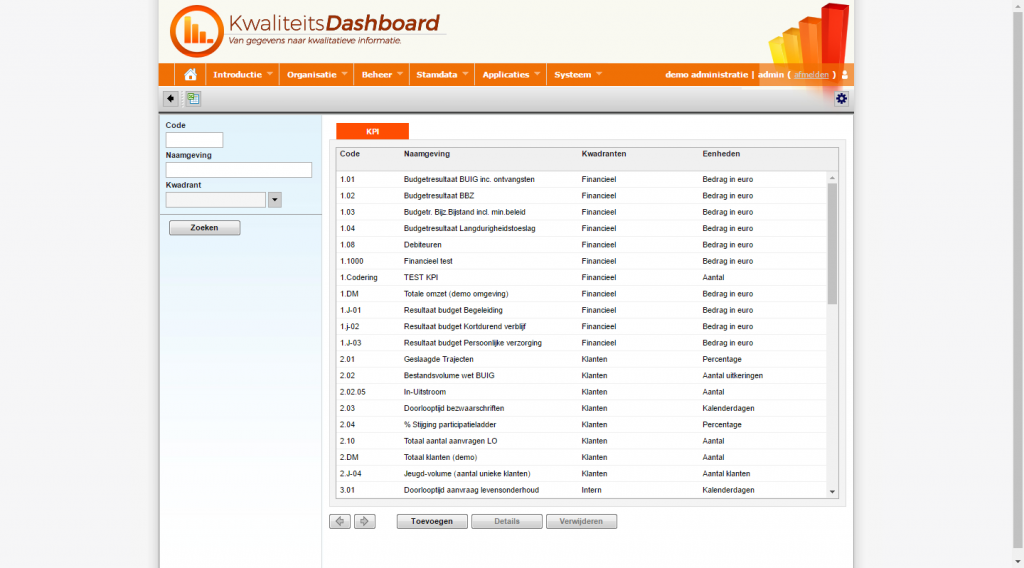Select the KPI tab
This screenshot has width=1024, height=568.
coord(372,131)
